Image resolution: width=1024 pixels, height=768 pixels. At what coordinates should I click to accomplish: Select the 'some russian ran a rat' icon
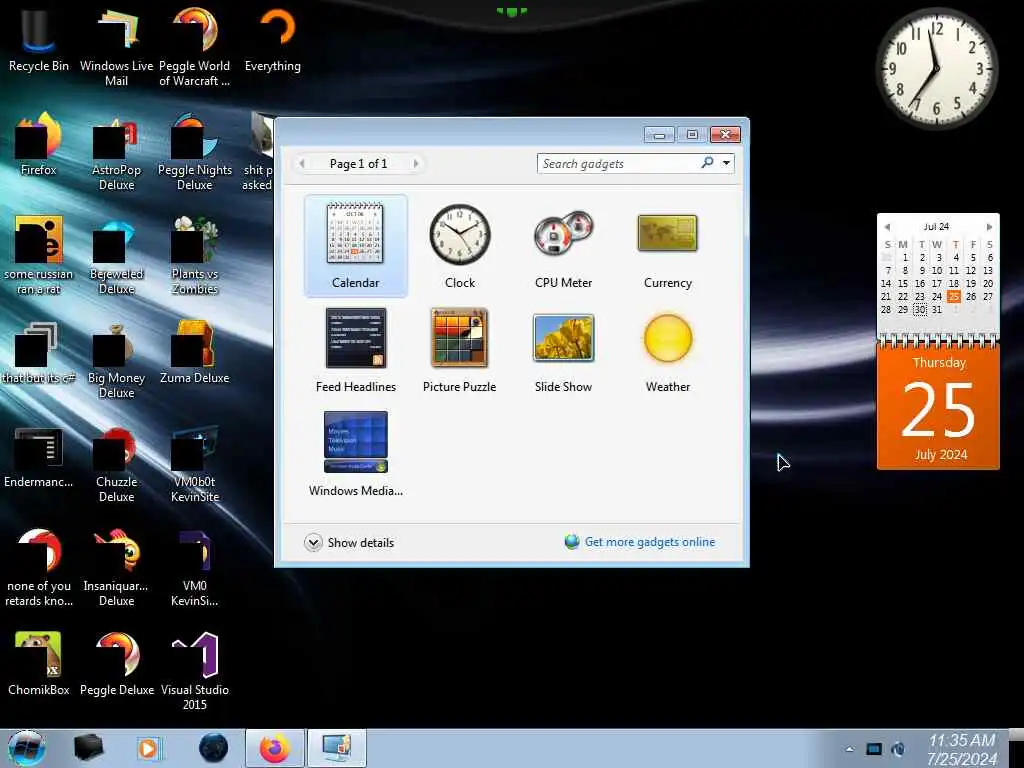39,257
